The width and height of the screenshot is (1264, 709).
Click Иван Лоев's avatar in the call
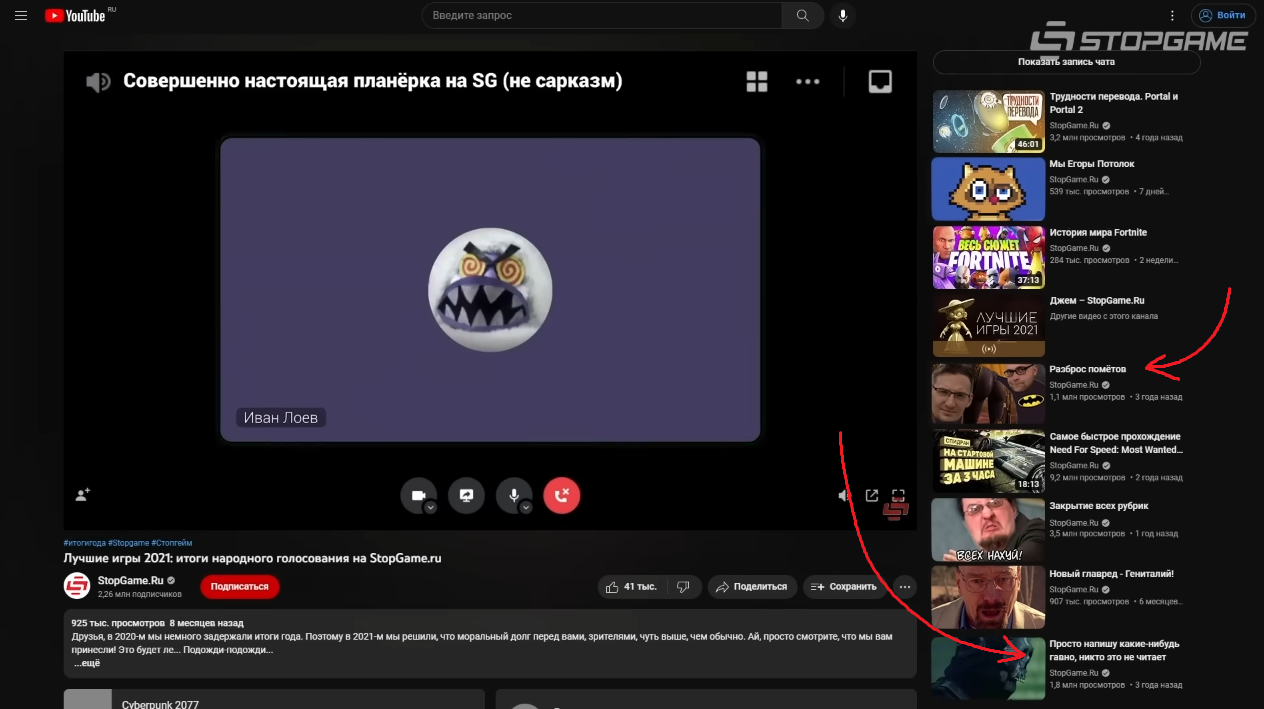coord(490,290)
